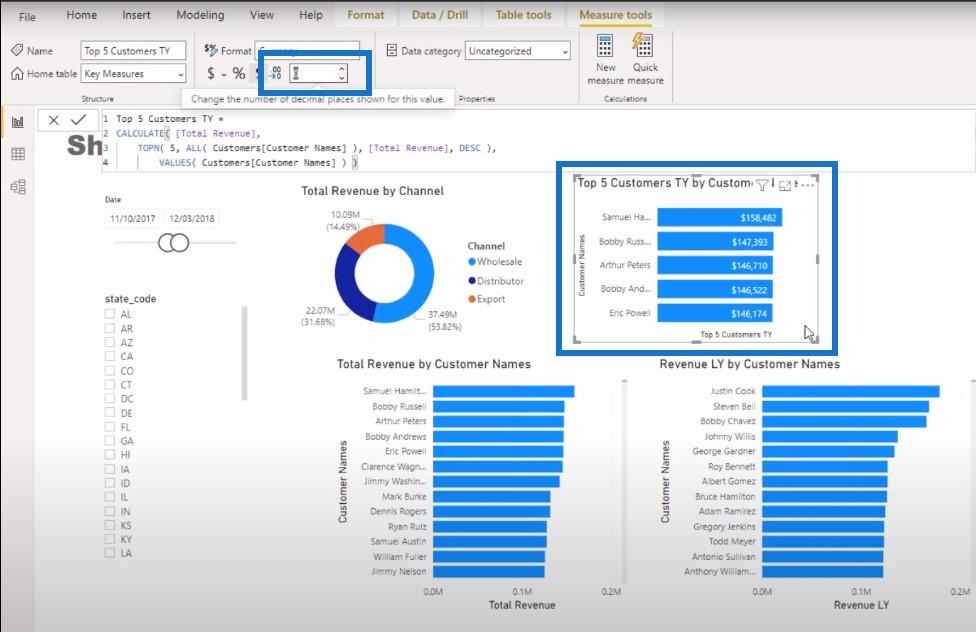Open the Home table dropdown
The width and height of the screenshot is (976, 632).
coord(181,74)
